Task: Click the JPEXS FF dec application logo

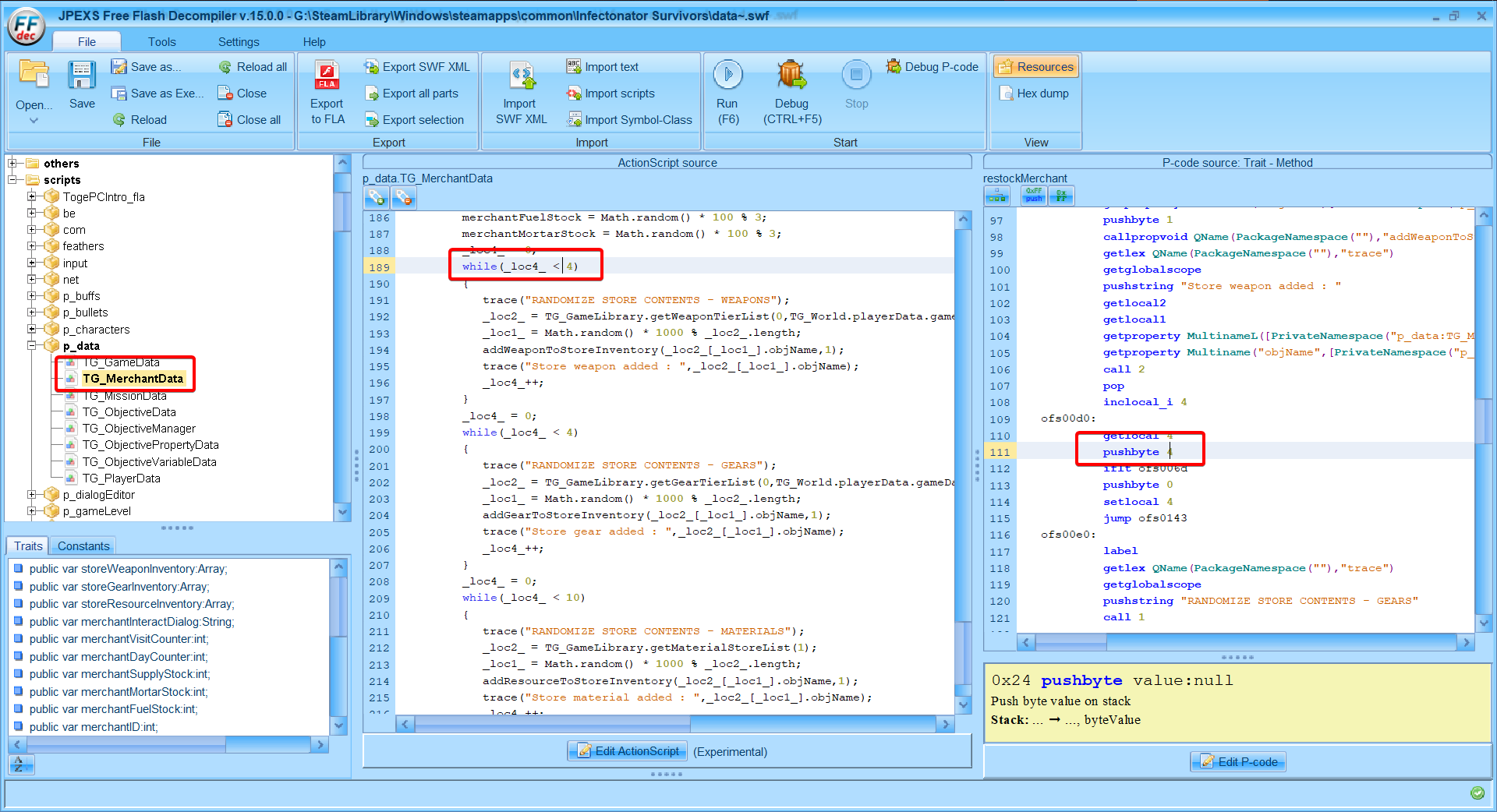Action: pos(26,26)
